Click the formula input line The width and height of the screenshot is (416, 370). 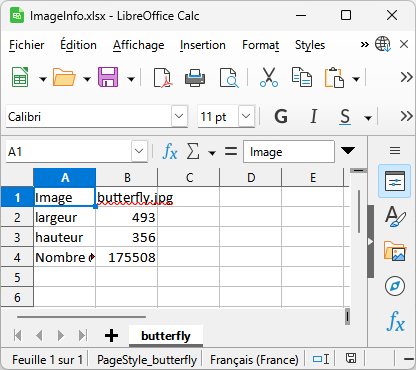289,152
